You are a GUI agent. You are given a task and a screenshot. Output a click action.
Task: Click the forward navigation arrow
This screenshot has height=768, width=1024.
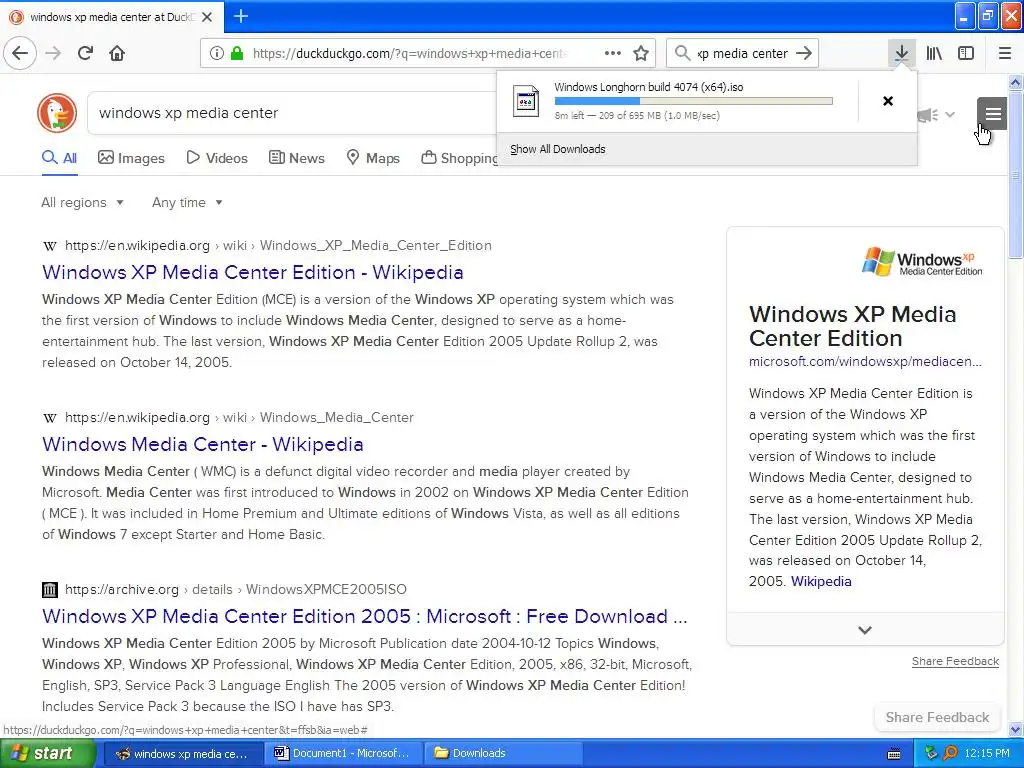click(53, 53)
